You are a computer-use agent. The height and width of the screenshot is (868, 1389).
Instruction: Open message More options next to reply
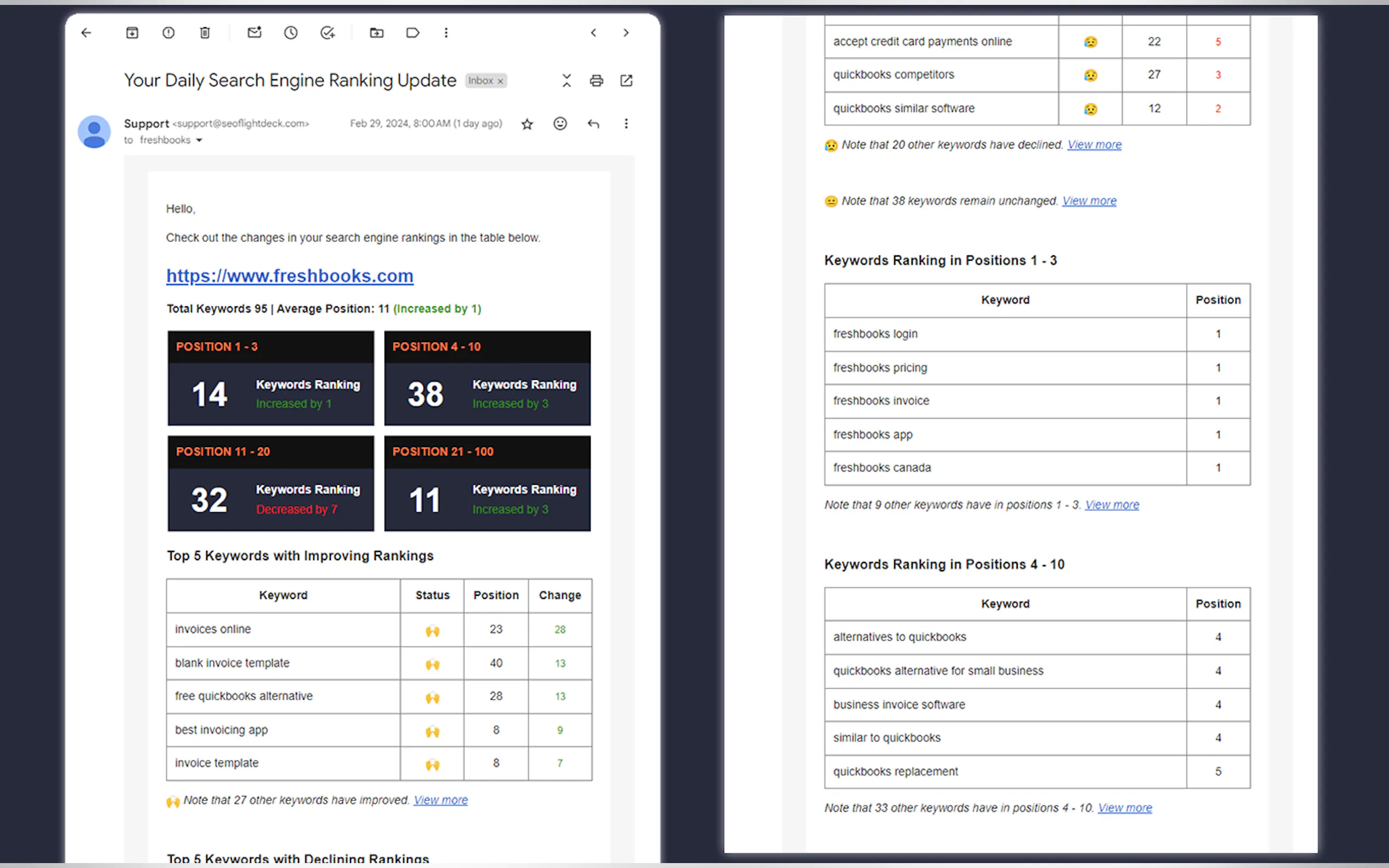[626, 124]
